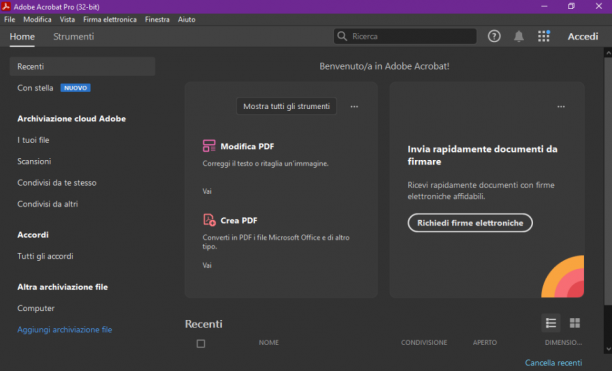Viewport: 612px width, 371px height.
Task: Click Richiedi firme elettroniche button
Action: (470, 223)
